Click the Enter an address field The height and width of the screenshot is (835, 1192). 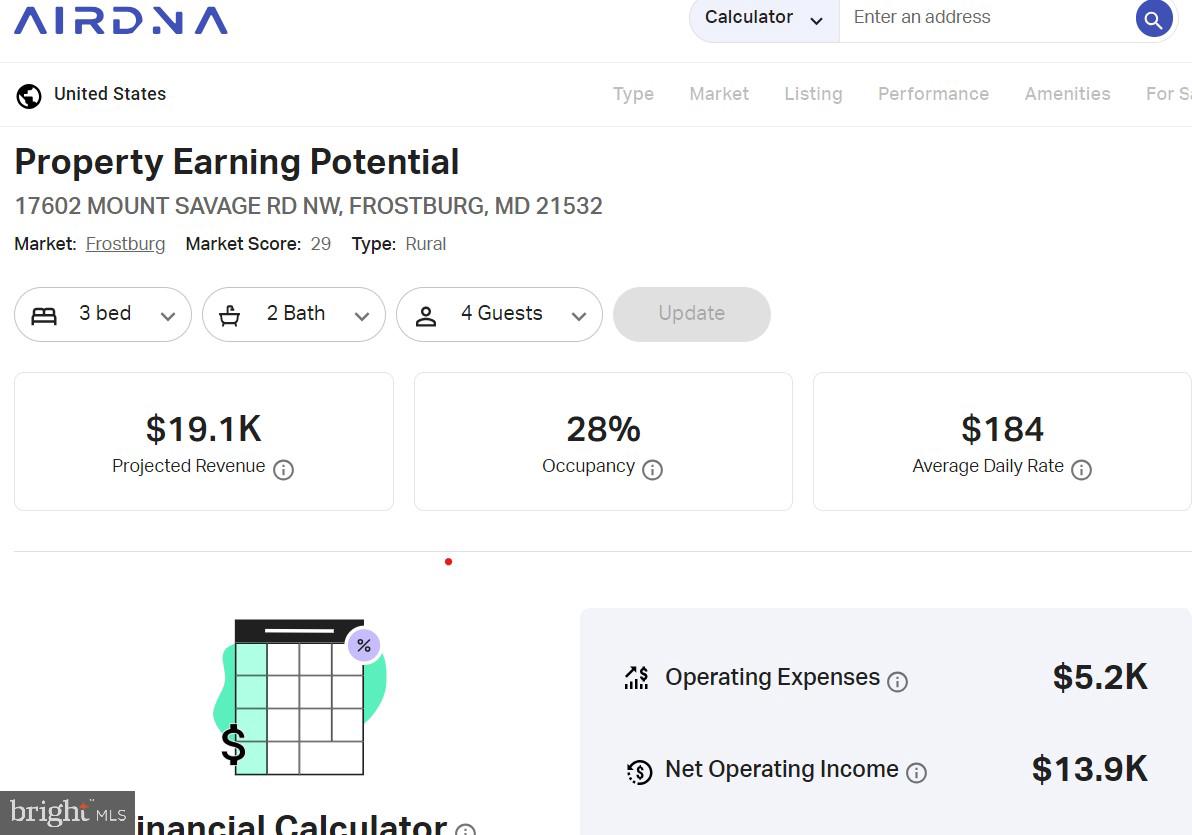click(985, 18)
